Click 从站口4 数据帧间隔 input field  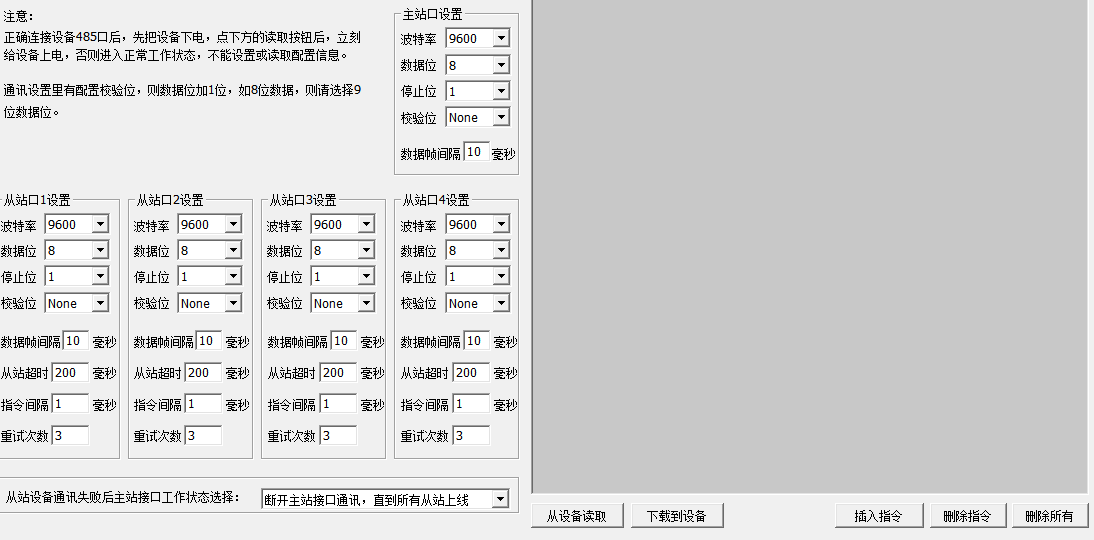tap(476, 341)
